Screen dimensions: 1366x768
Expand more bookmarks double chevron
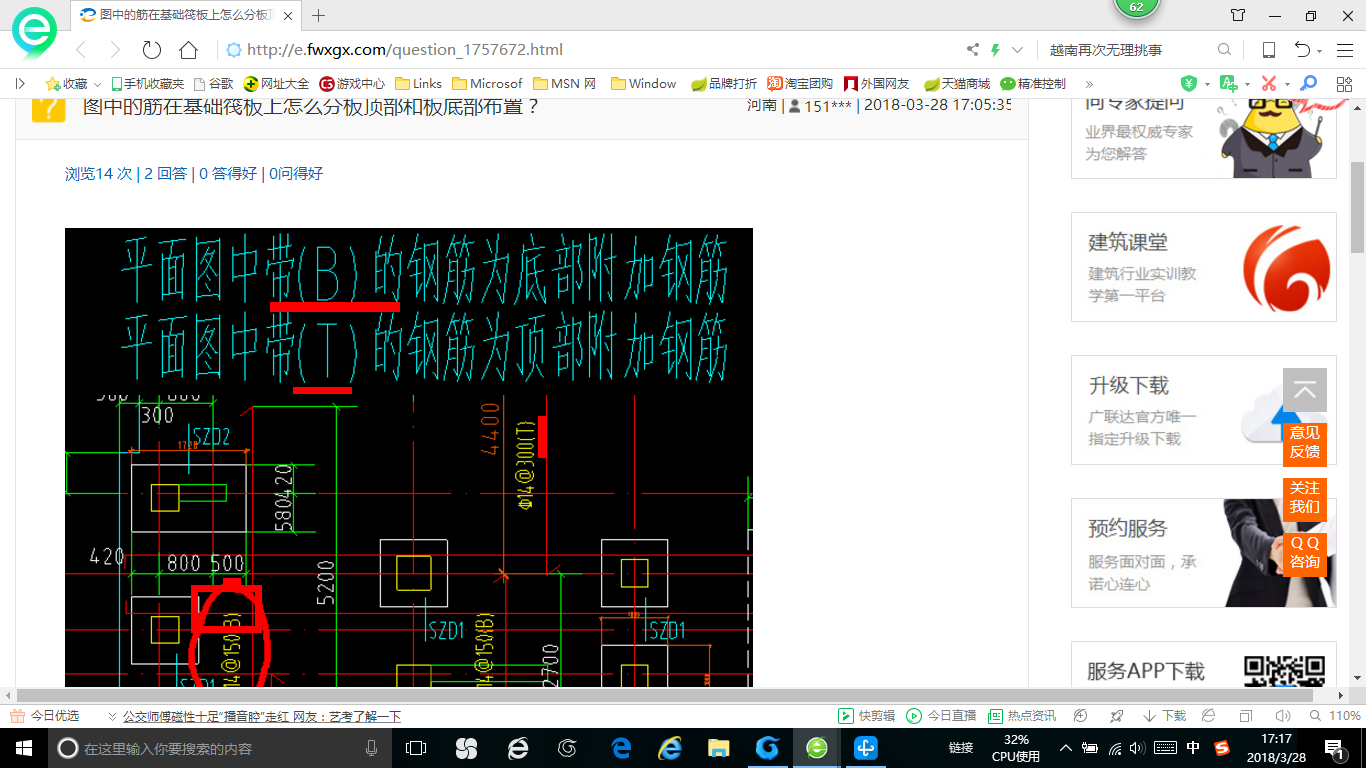pos(1089,84)
